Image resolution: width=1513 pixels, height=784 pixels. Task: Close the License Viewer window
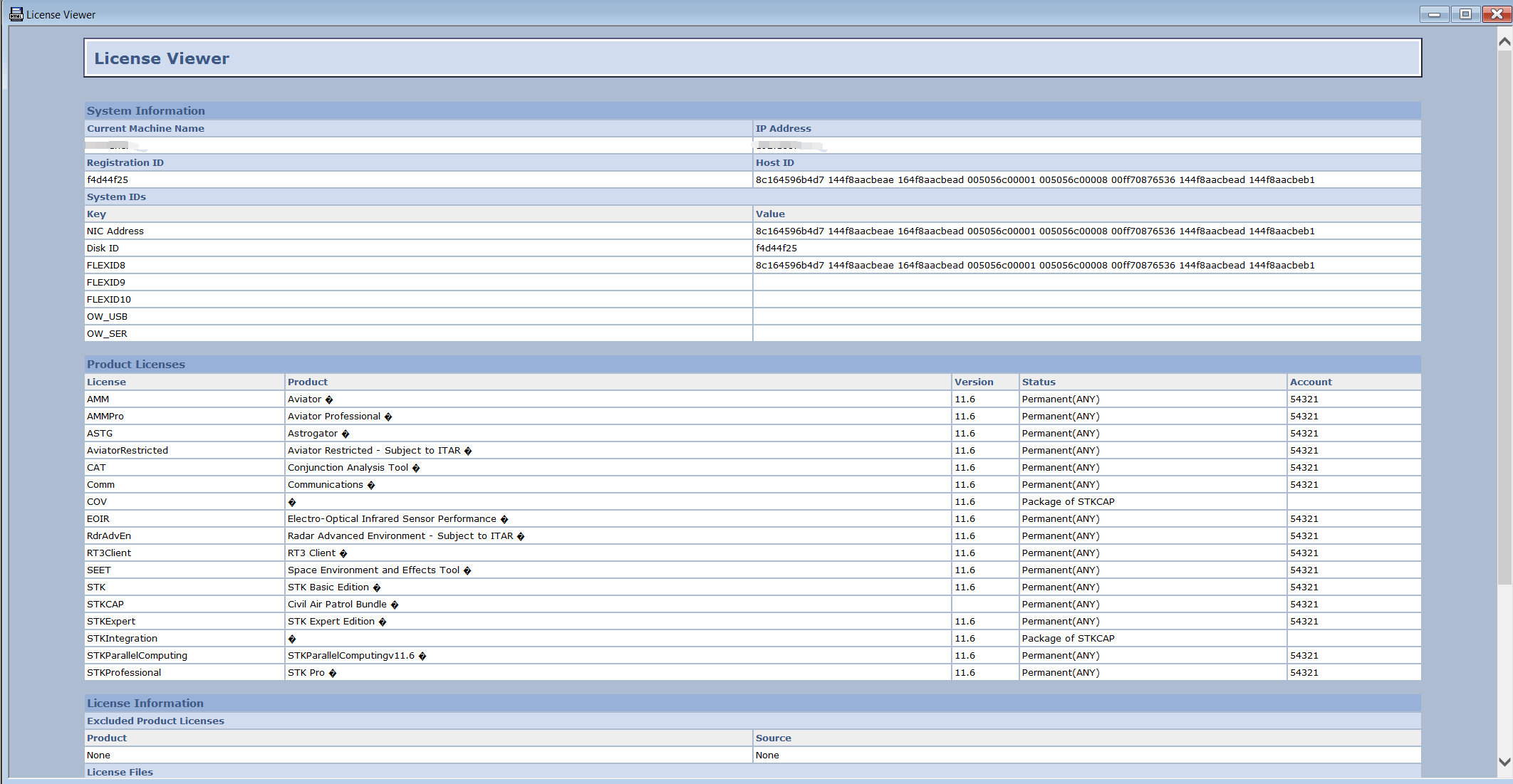click(1497, 14)
